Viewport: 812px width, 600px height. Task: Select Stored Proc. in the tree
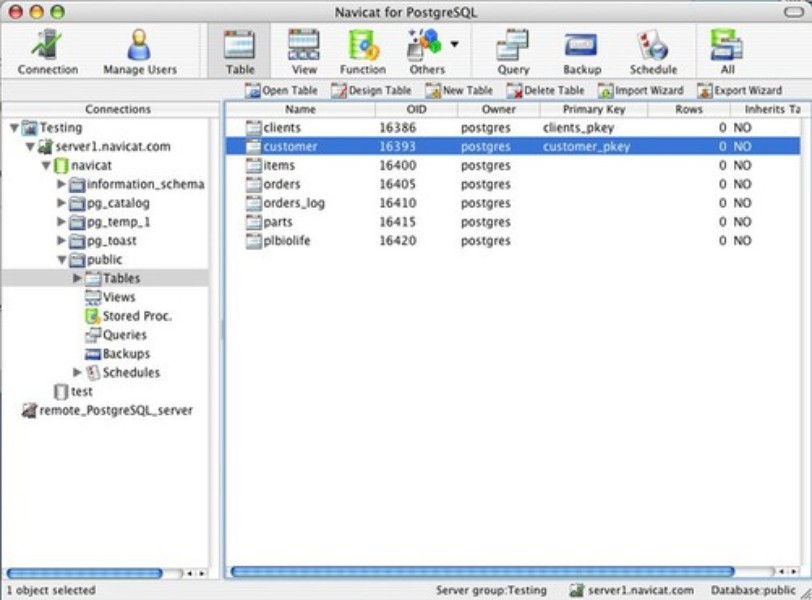[x=136, y=316]
